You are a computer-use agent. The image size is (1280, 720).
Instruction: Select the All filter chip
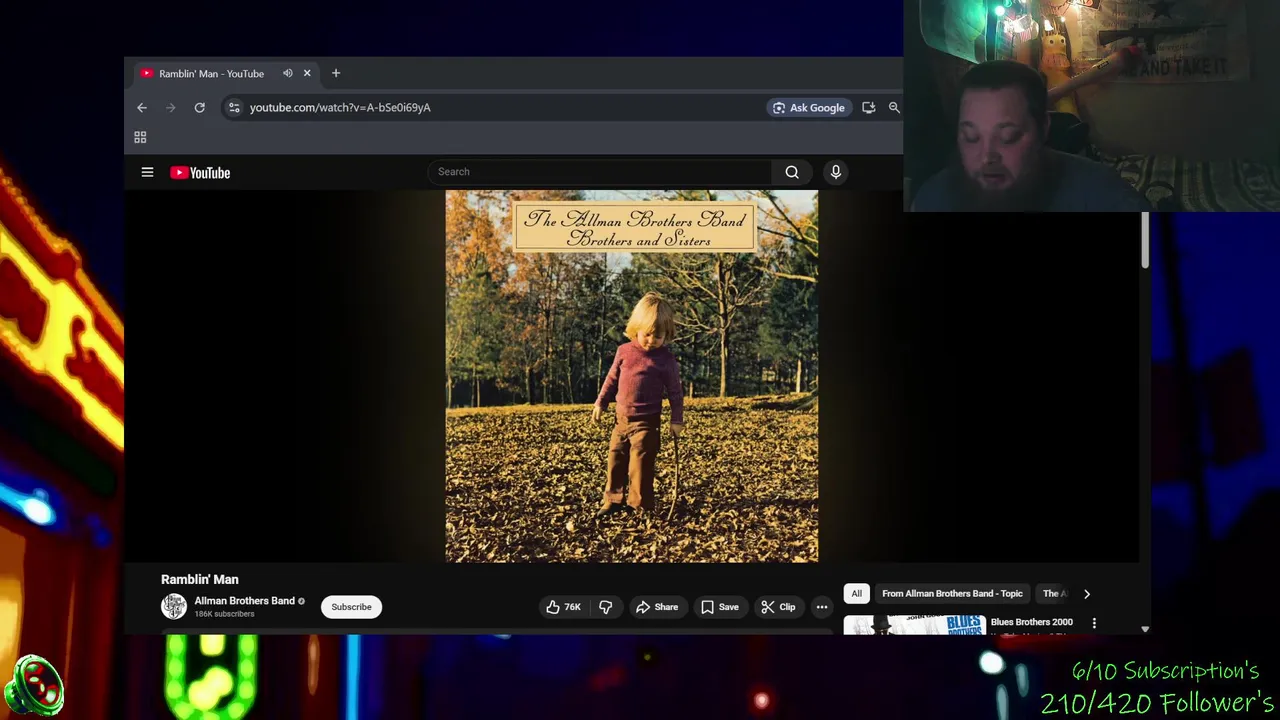point(856,593)
